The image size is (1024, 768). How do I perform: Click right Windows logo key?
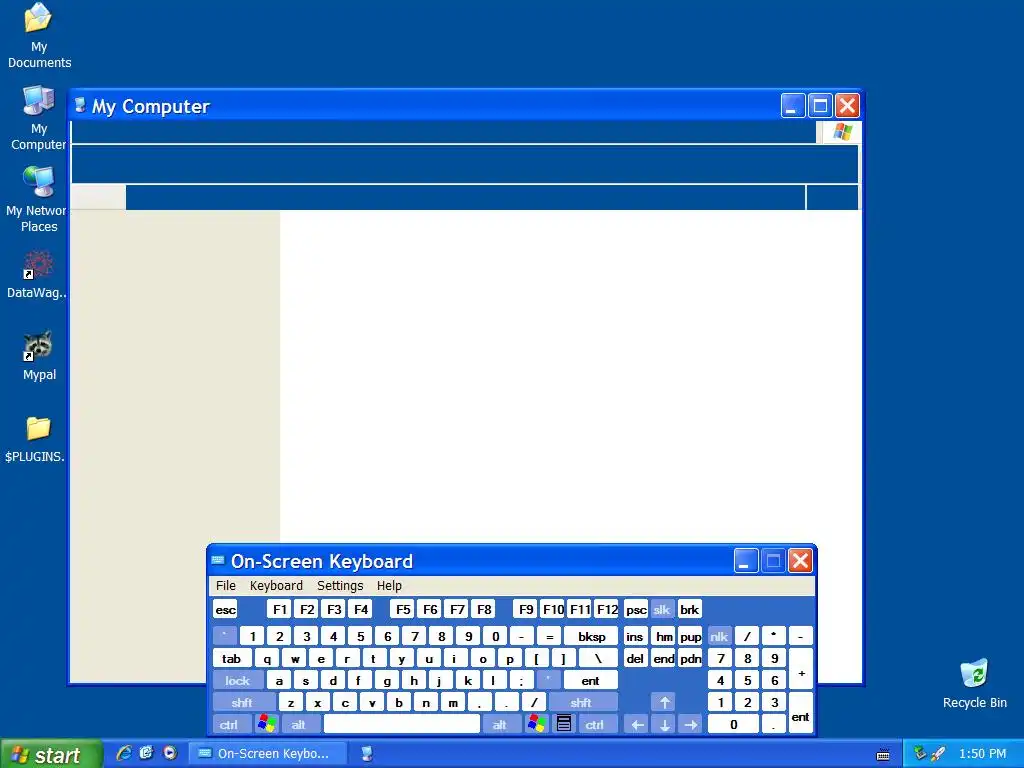[x=536, y=725]
